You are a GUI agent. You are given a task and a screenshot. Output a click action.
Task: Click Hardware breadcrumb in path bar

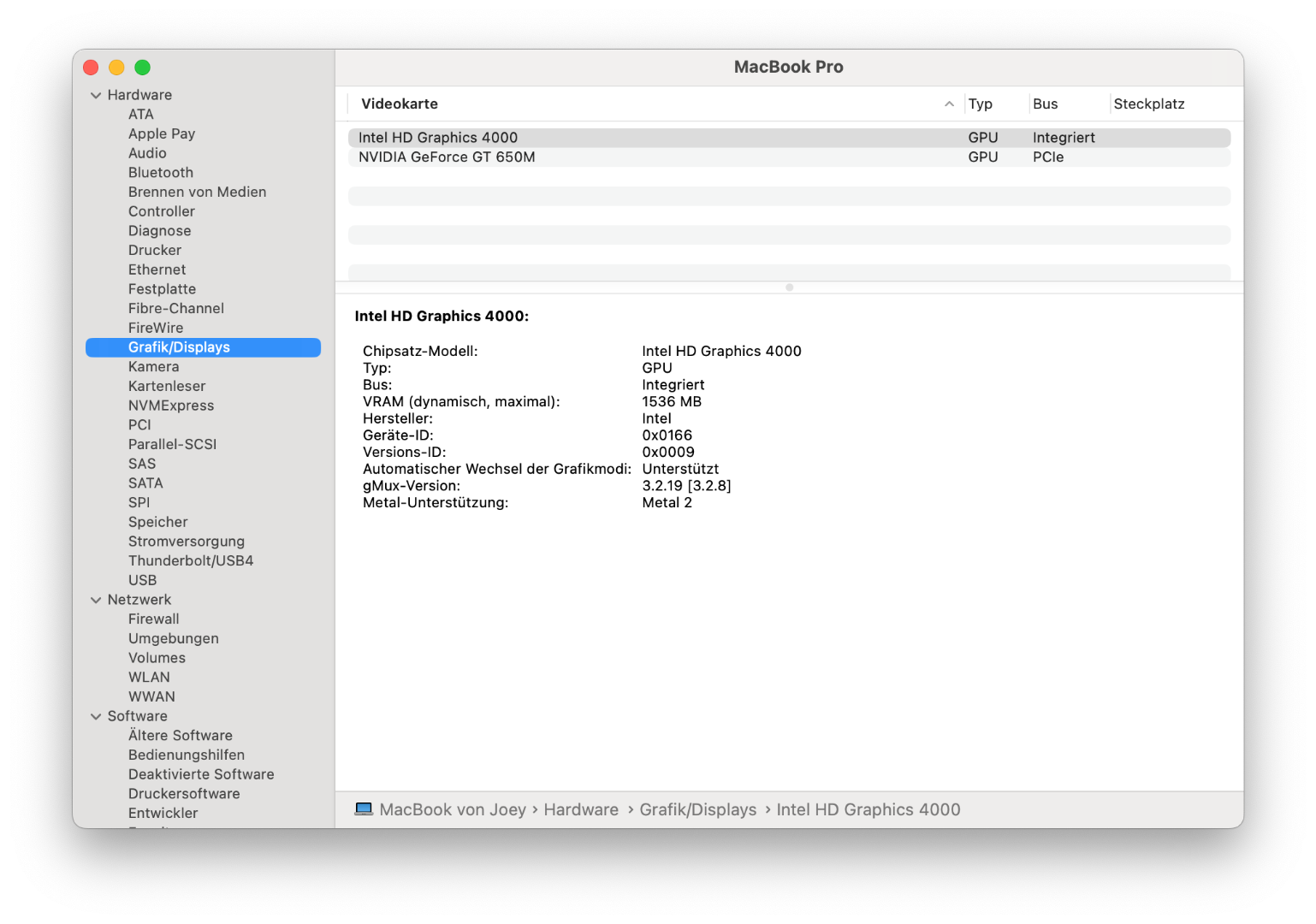click(x=581, y=809)
